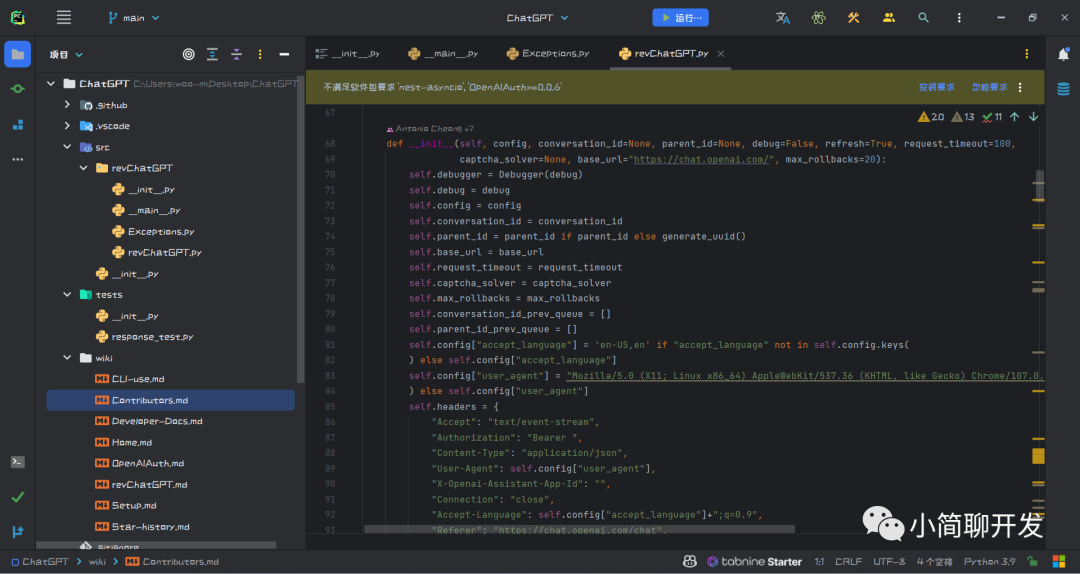The height and width of the screenshot is (574, 1080).
Task: Jump to next highlighted error arrow
Action: 1033,117
